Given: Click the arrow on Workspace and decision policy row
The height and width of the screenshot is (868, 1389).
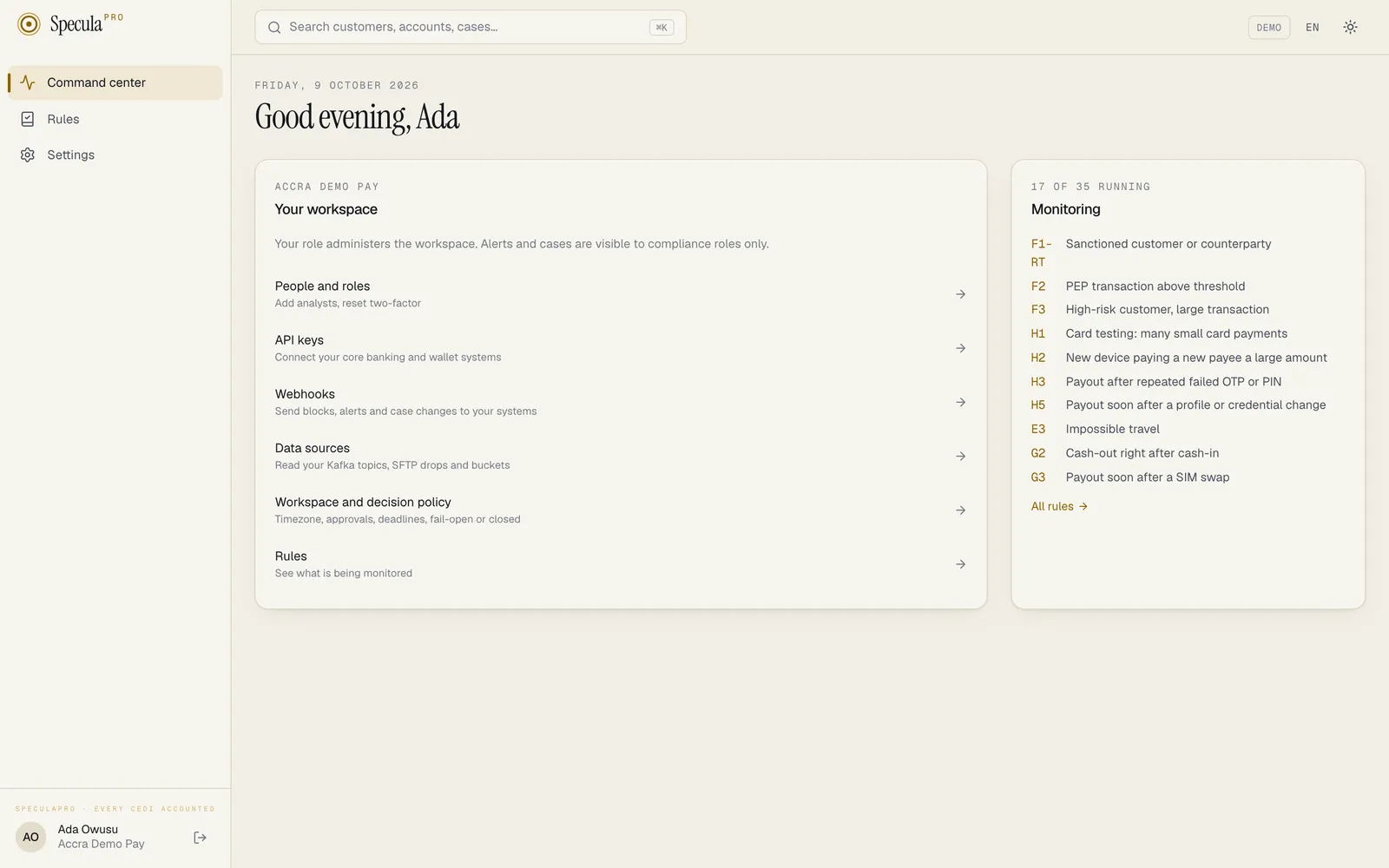Looking at the screenshot, I should tap(960, 510).
